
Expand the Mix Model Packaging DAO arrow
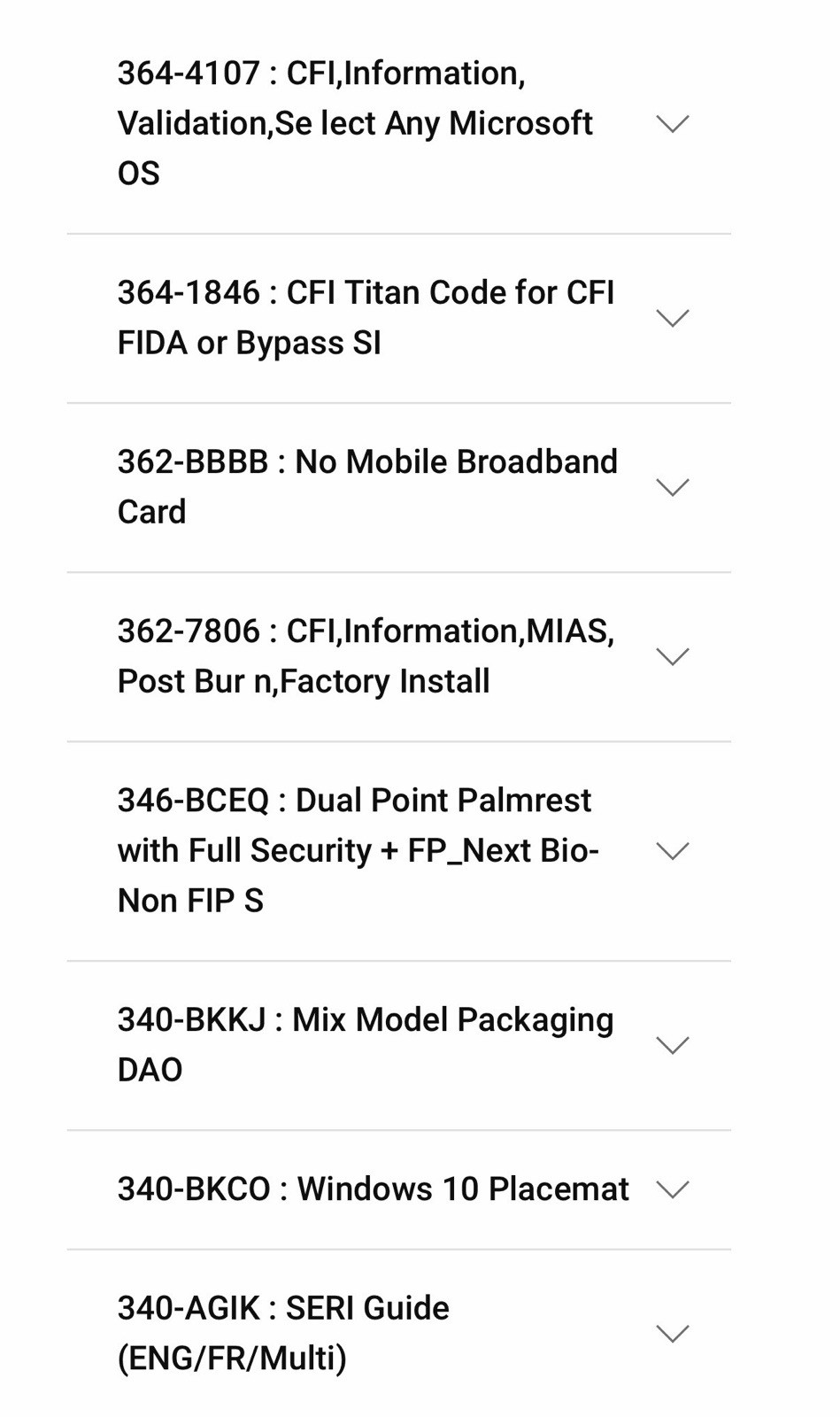673,1045
